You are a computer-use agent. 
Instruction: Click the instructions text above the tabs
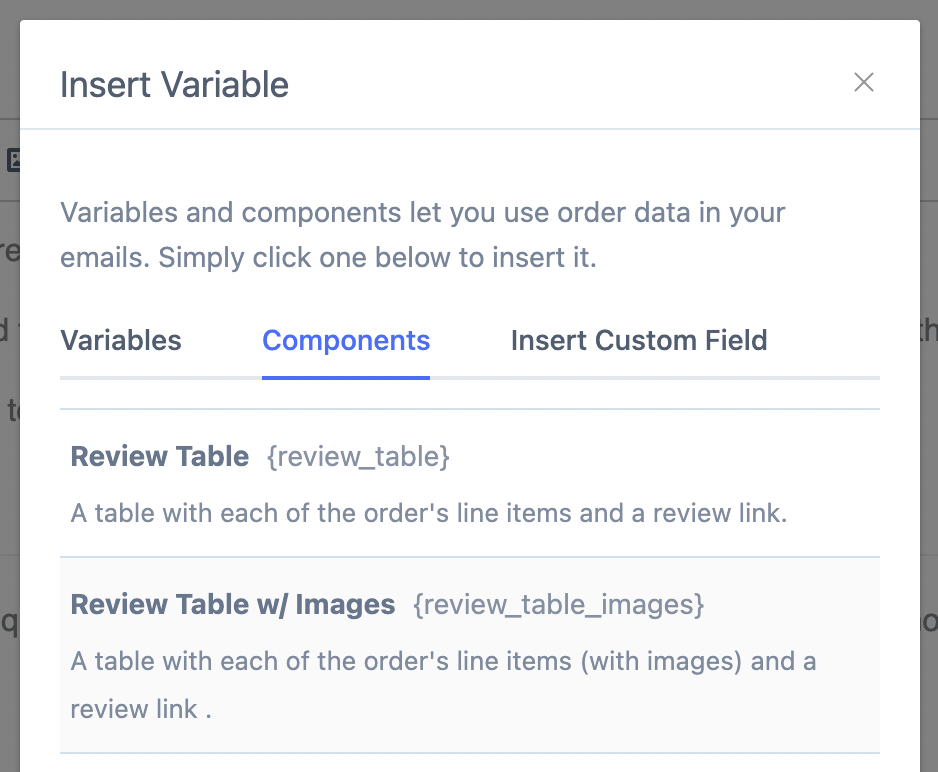click(423, 234)
